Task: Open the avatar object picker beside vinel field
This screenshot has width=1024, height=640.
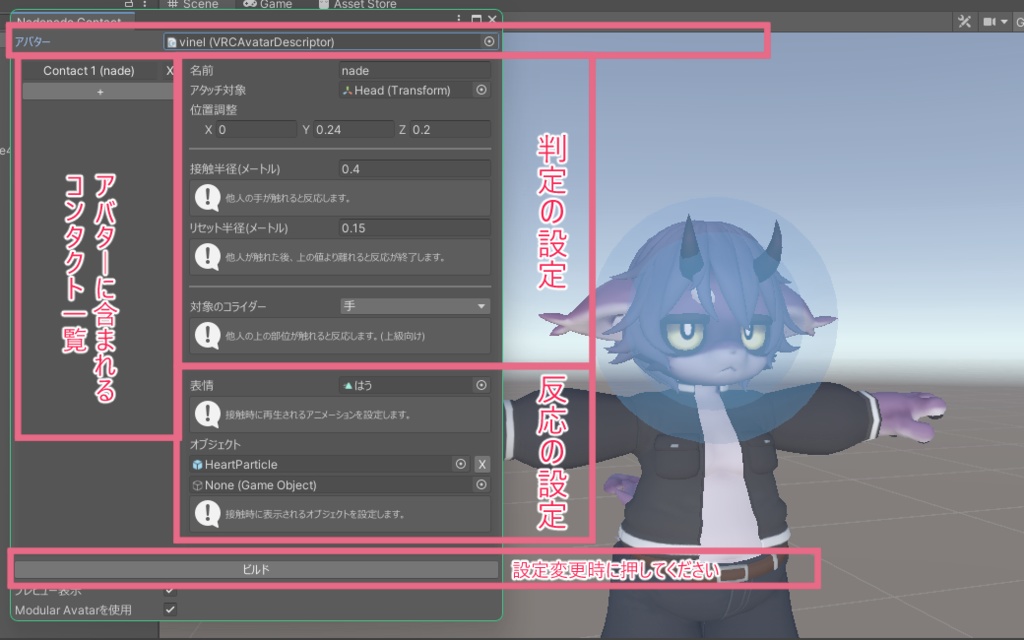Action: tap(489, 41)
